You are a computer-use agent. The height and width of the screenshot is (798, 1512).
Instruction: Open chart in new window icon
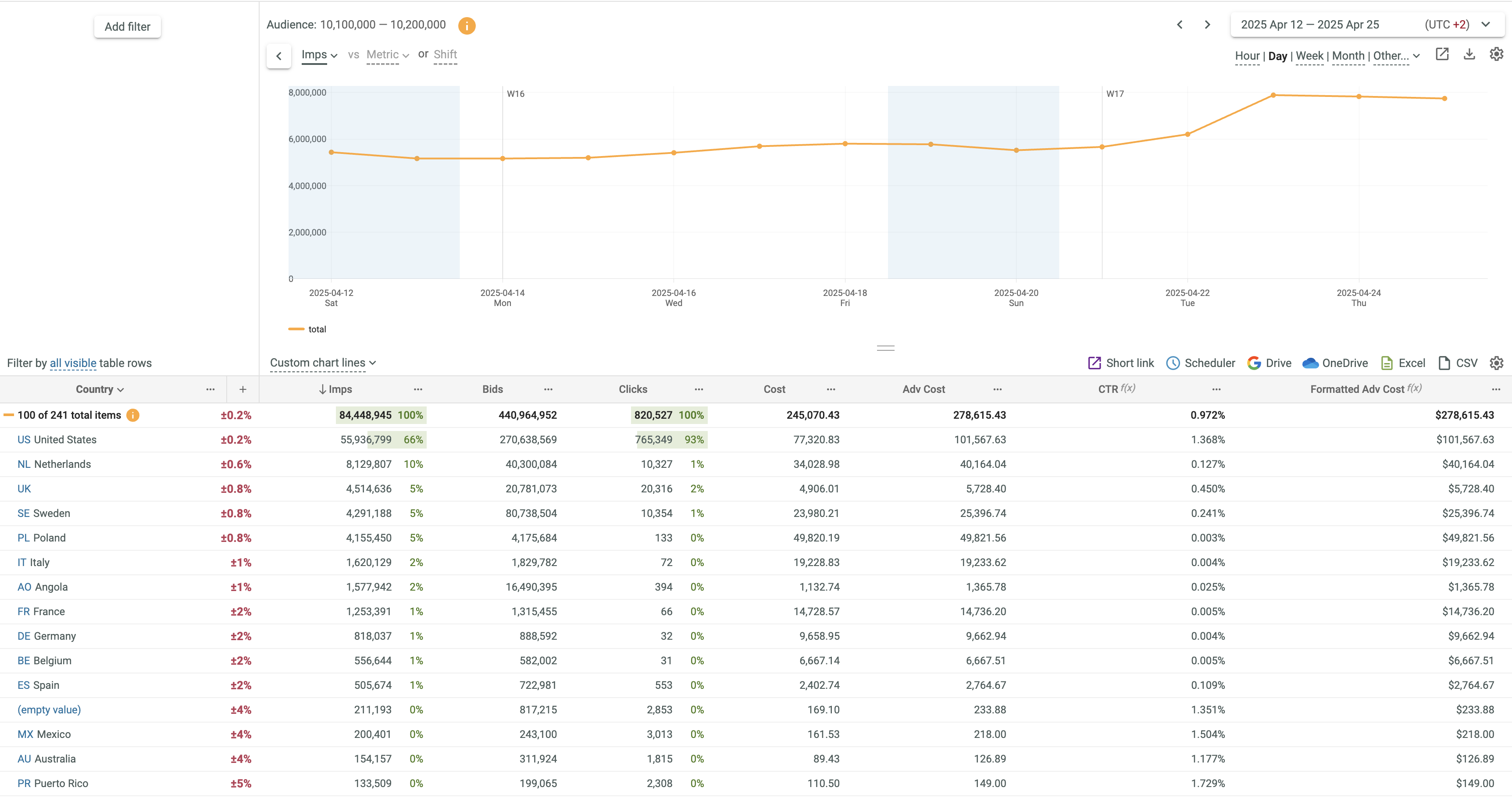[1442, 54]
